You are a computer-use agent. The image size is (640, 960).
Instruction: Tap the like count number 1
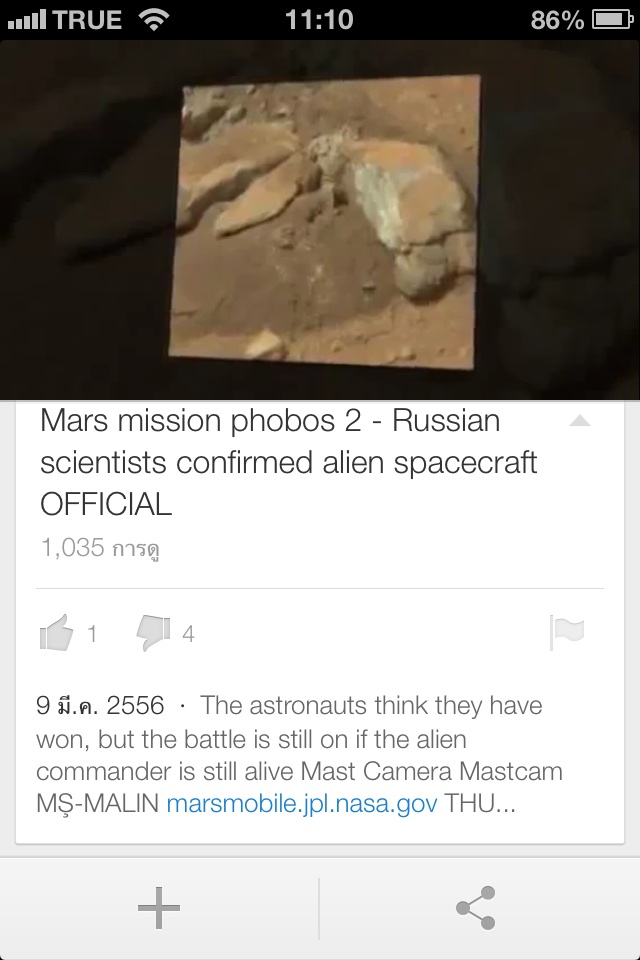coord(92,634)
